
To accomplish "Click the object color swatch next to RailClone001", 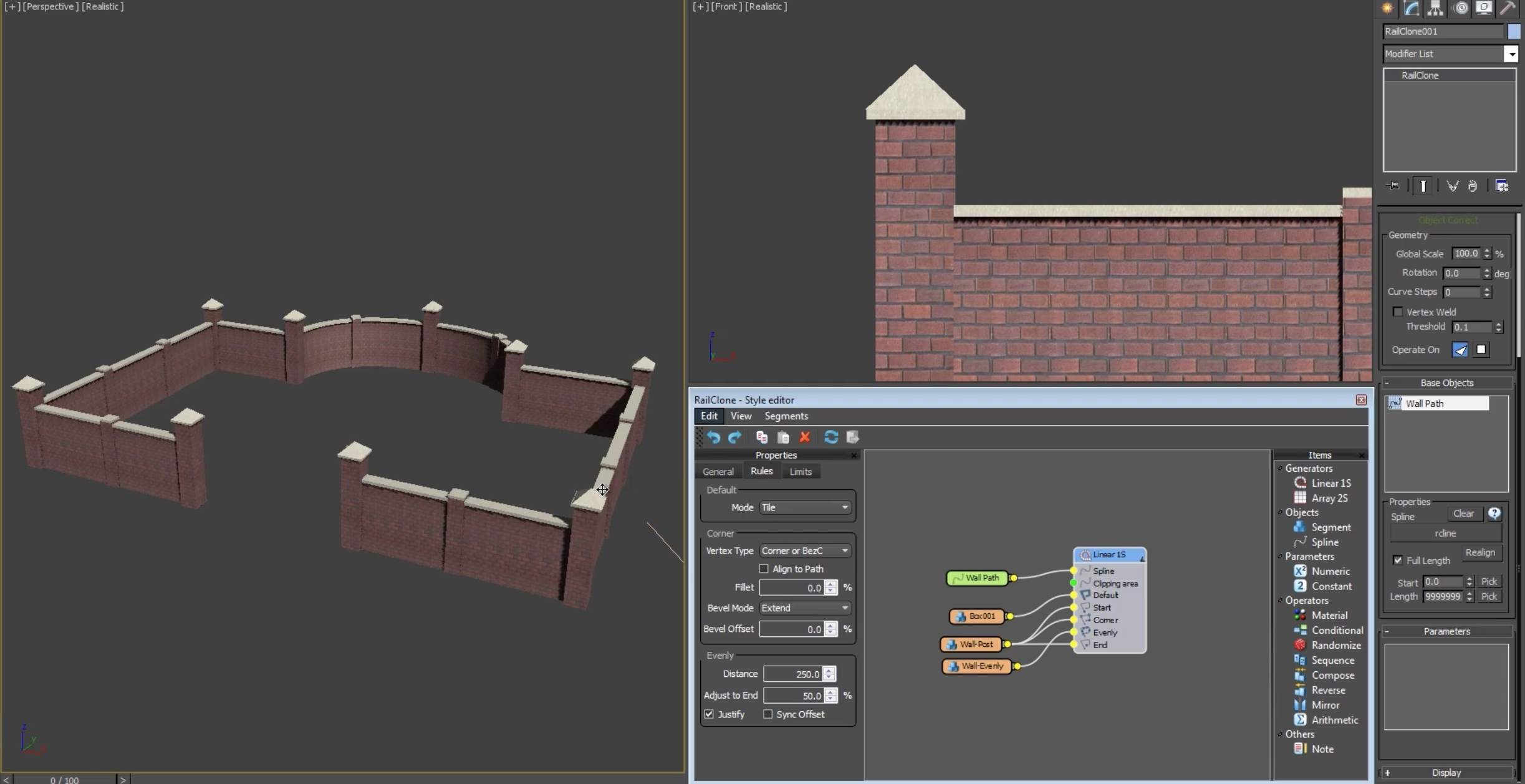I will [1513, 31].
